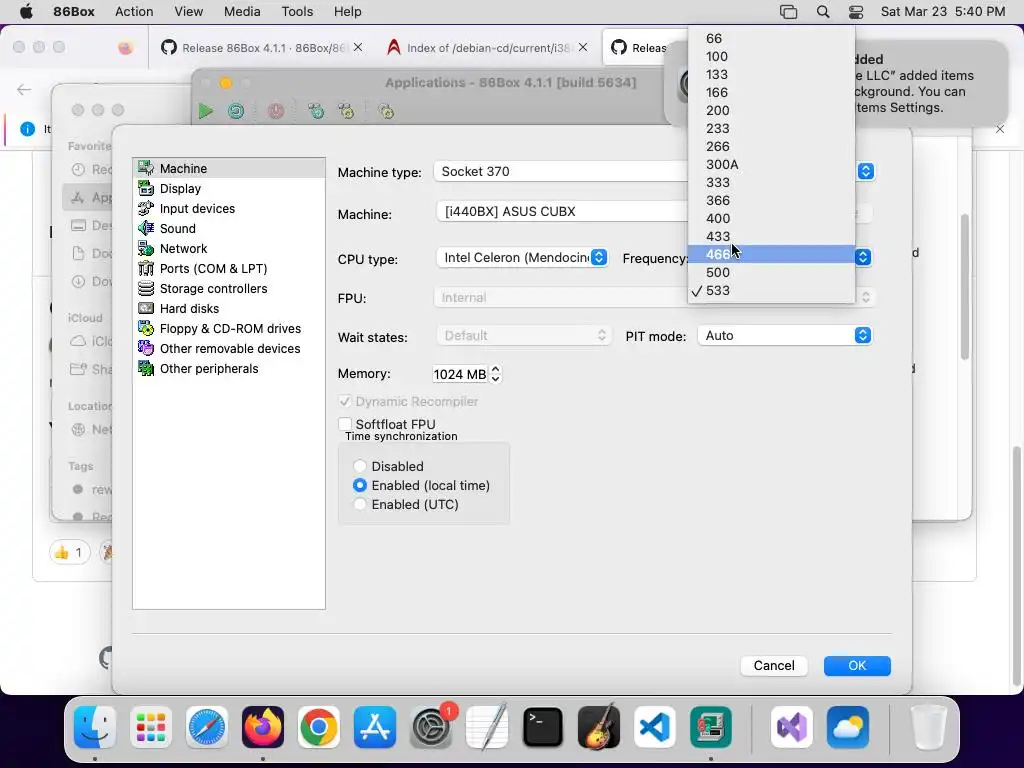Choose 500 frequency option
Viewport: 1024px width, 768px height.
pyautogui.click(x=771, y=272)
